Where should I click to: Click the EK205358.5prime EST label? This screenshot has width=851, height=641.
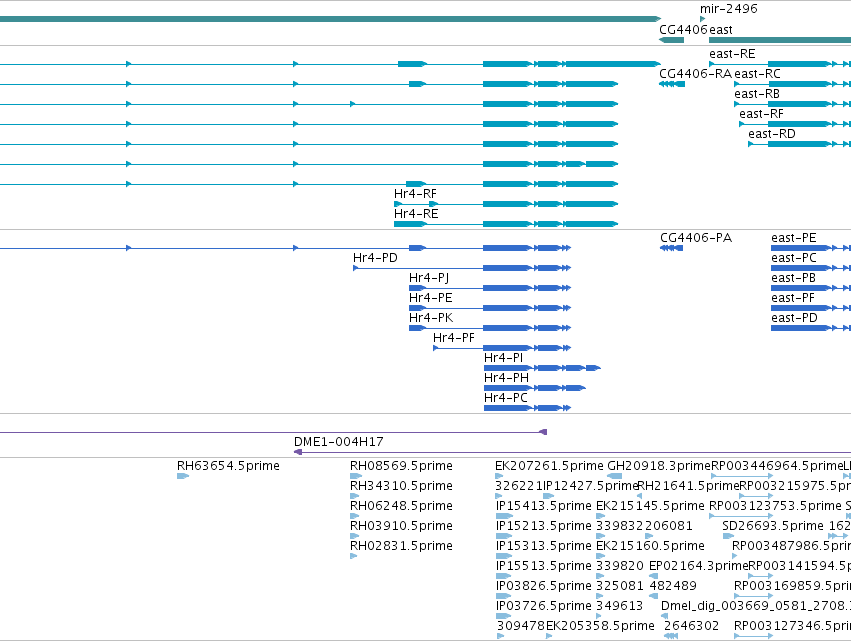tap(600, 626)
